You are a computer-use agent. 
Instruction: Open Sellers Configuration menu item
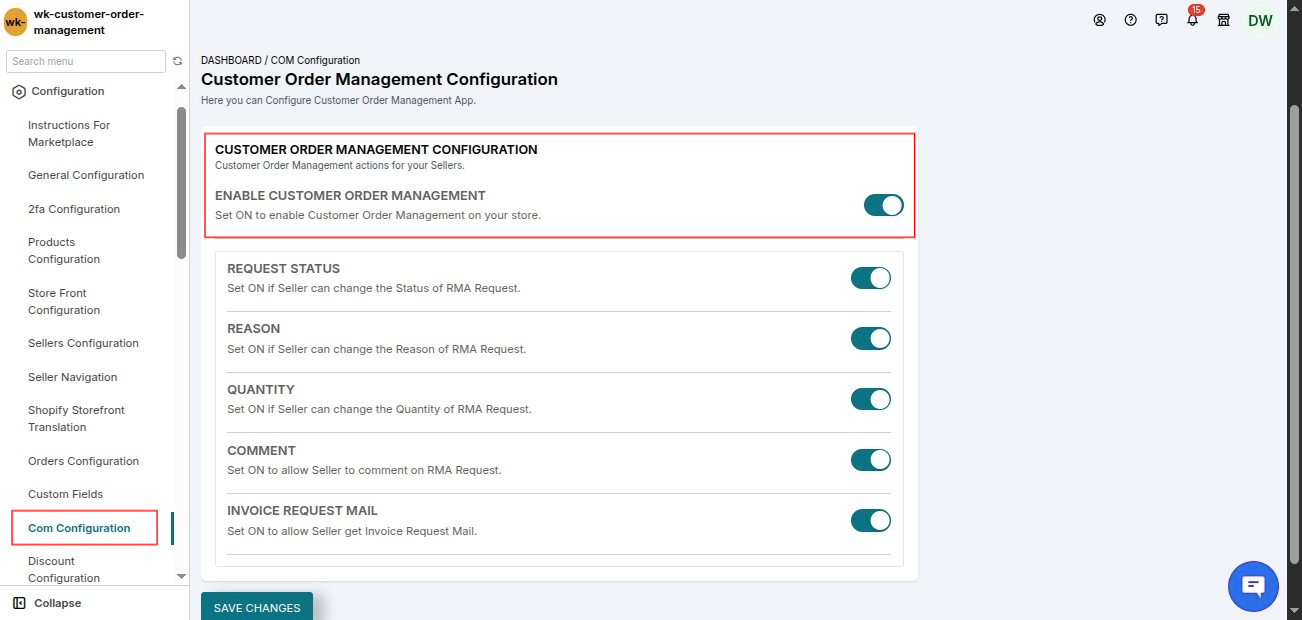tap(83, 343)
